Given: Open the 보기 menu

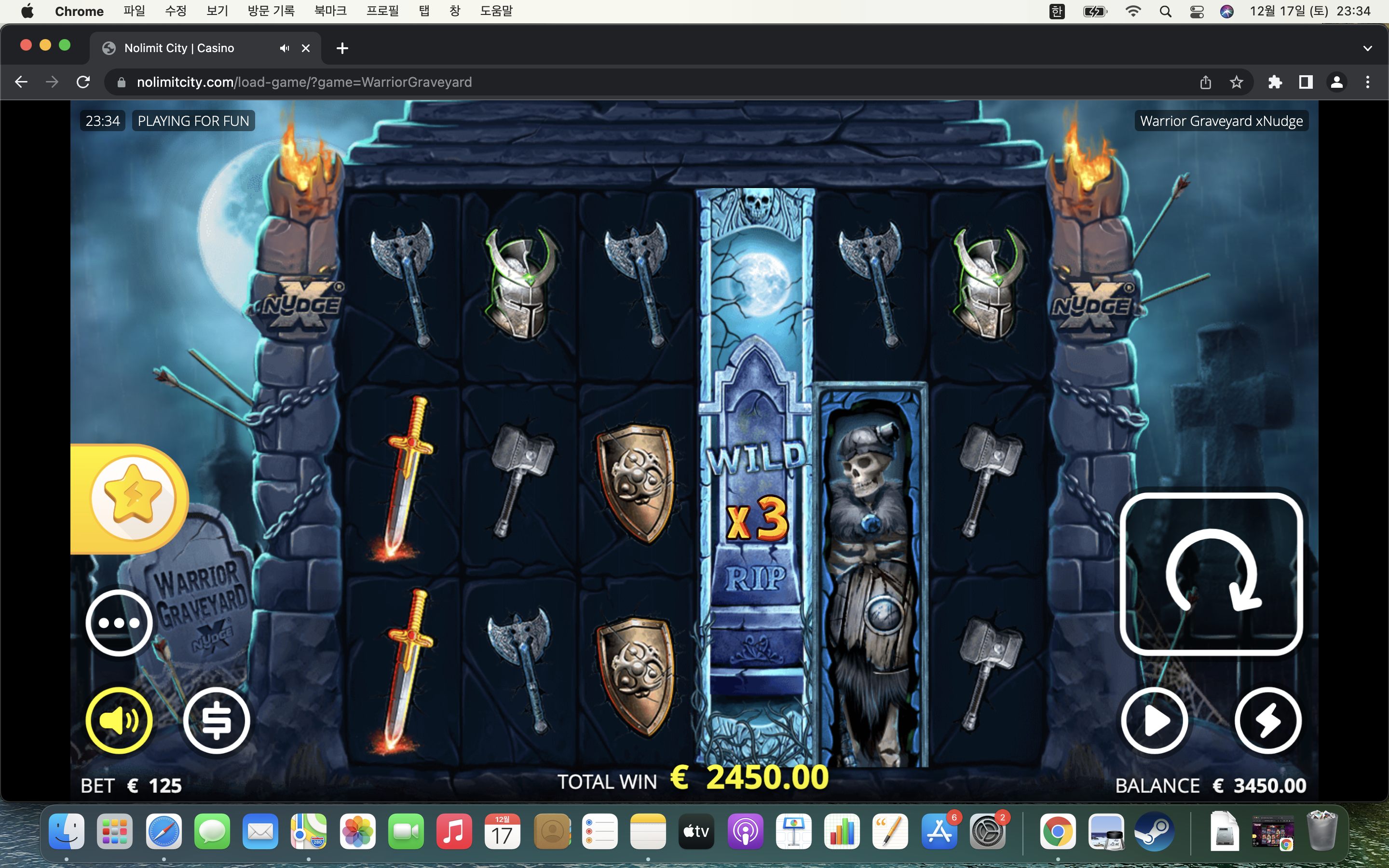Looking at the screenshot, I should tap(217, 12).
